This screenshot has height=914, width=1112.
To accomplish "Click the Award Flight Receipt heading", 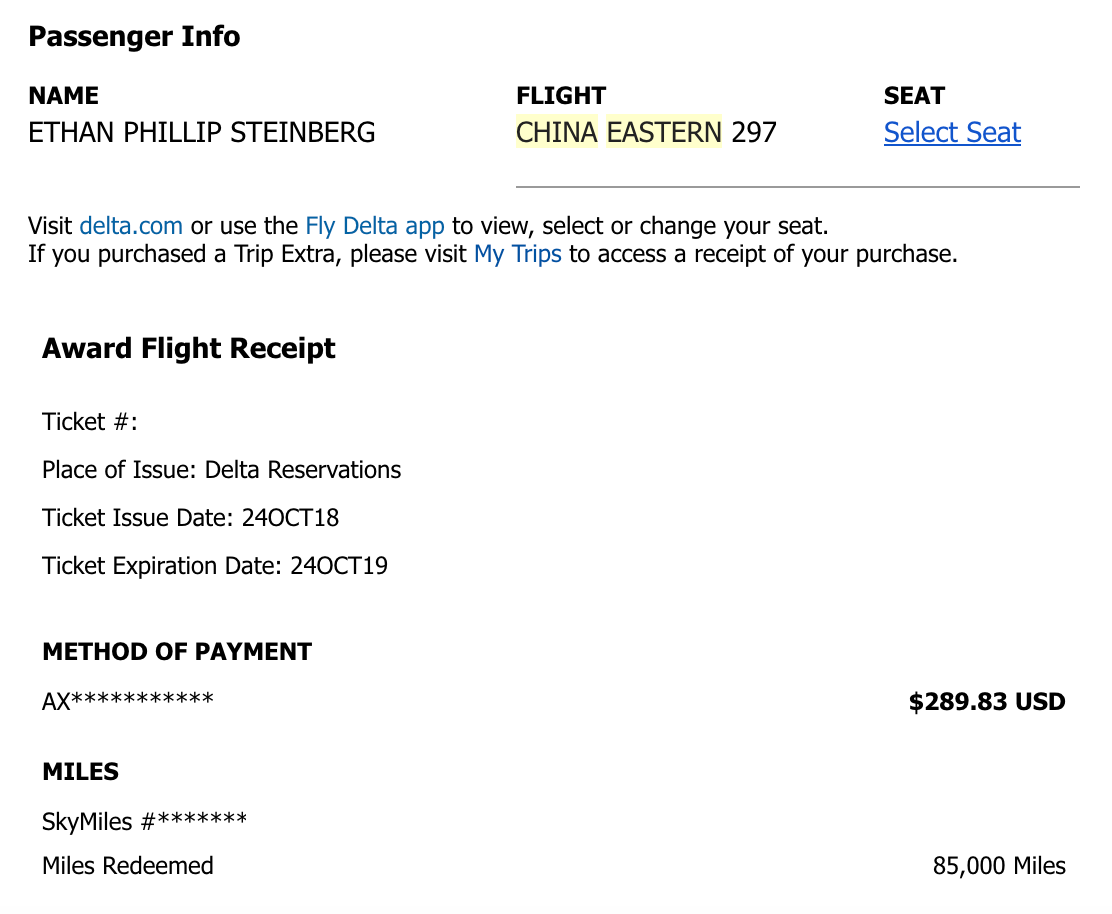I will click(189, 349).
